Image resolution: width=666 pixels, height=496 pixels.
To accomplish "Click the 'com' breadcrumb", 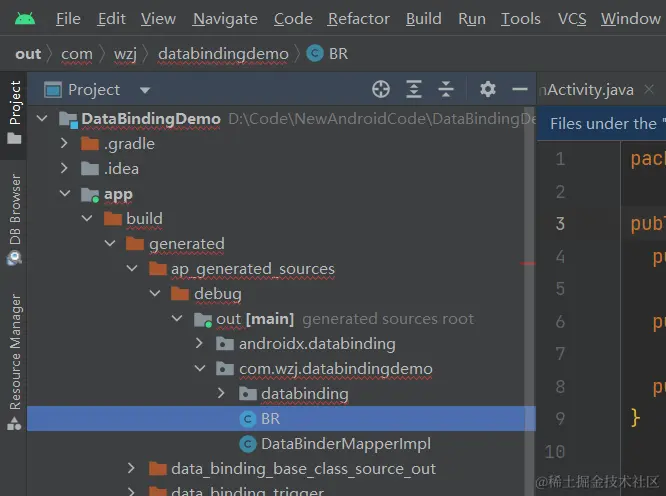I will [x=76, y=54].
